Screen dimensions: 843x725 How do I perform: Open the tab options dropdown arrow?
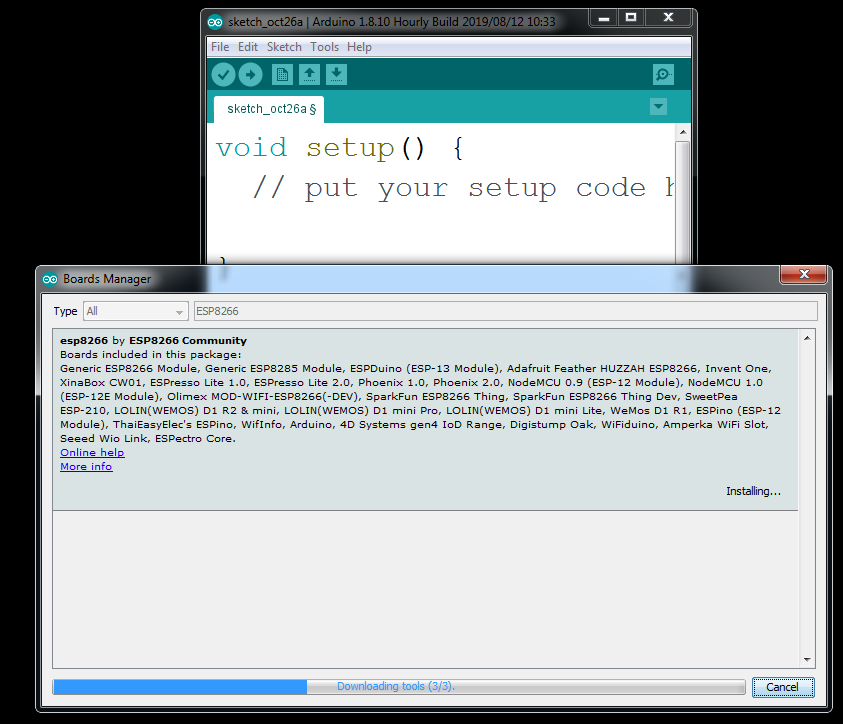659,106
